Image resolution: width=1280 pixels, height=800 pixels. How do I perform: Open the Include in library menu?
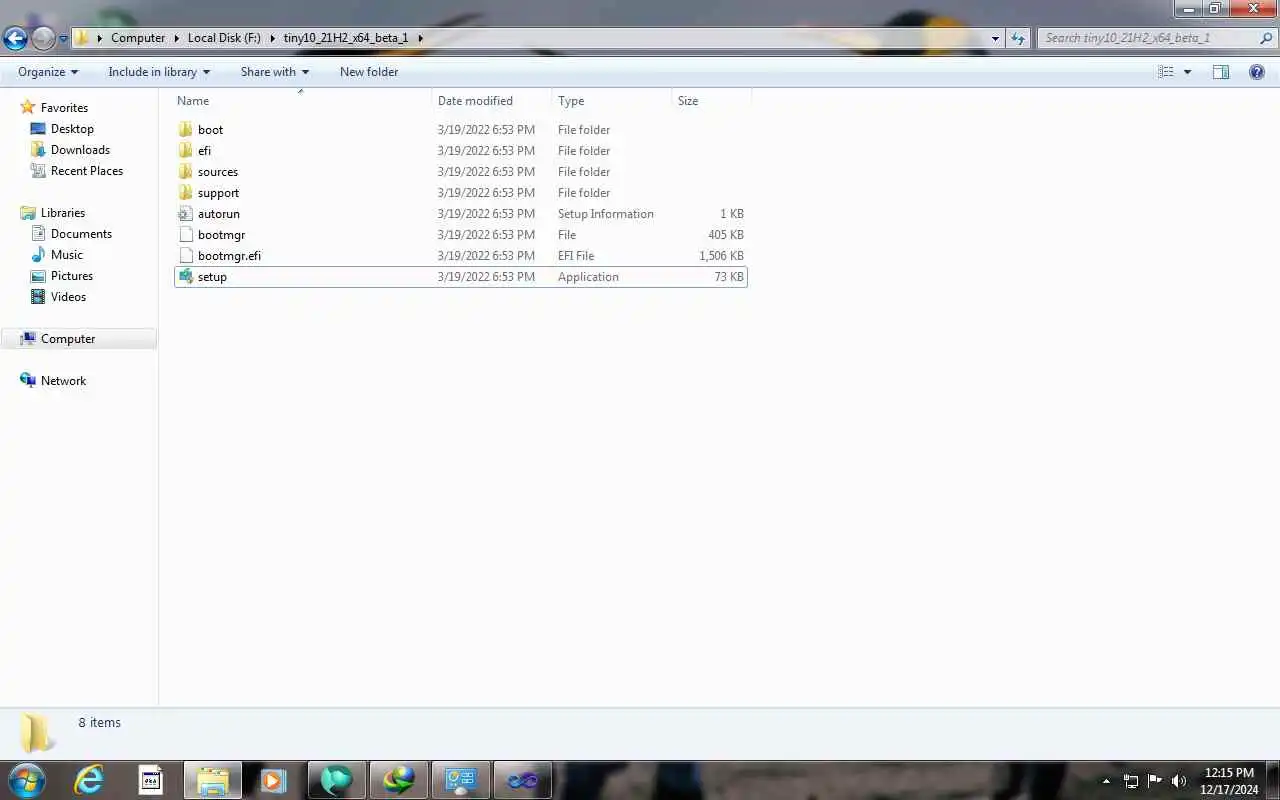[x=159, y=72]
